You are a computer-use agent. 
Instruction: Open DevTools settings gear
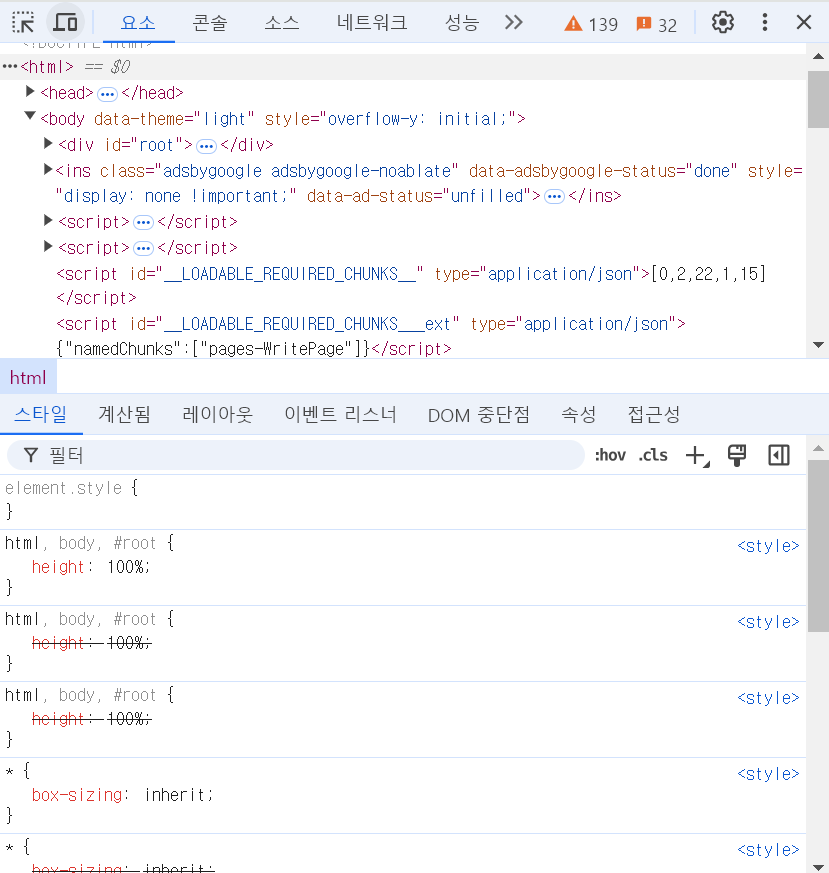[723, 23]
